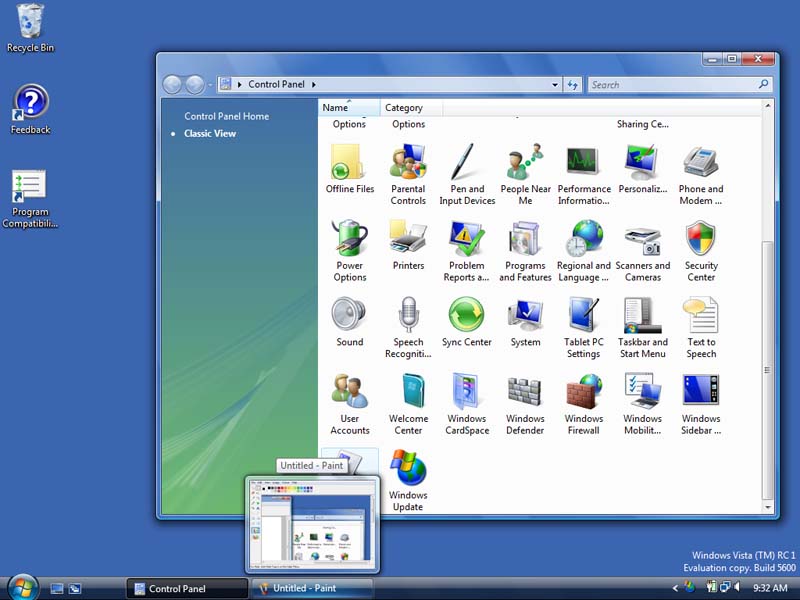Expand the Control Panel breadcrumb arrow
The height and width of the screenshot is (600, 800).
click(314, 85)
